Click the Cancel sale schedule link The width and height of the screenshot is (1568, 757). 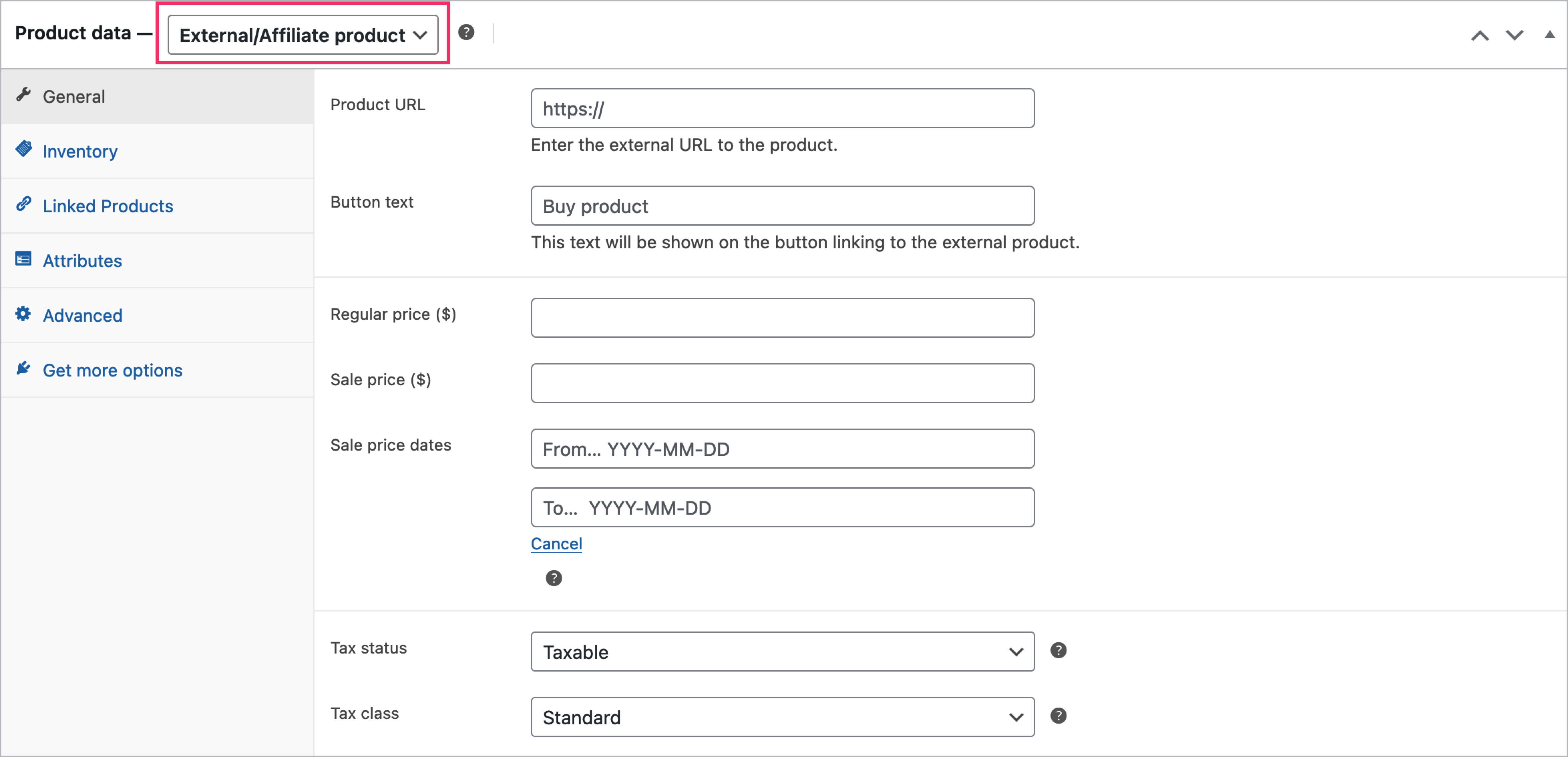pos(556,543)
